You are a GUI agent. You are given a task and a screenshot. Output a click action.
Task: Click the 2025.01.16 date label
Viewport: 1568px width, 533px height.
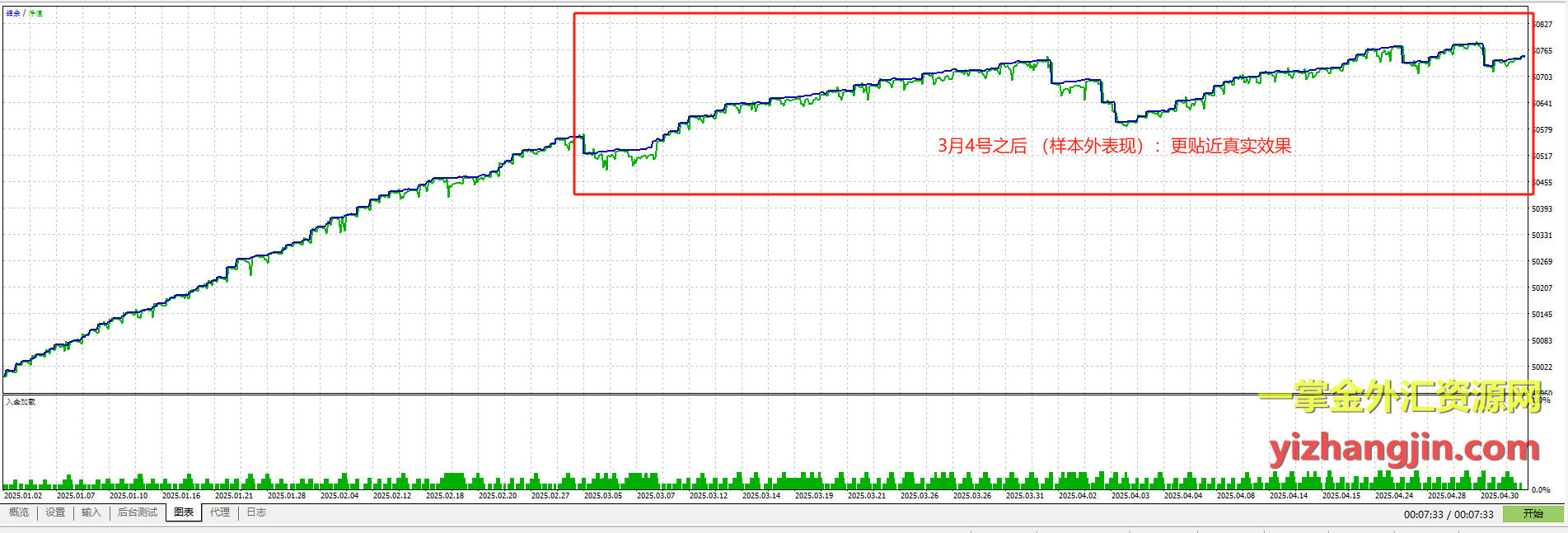[x=181, y=496]
